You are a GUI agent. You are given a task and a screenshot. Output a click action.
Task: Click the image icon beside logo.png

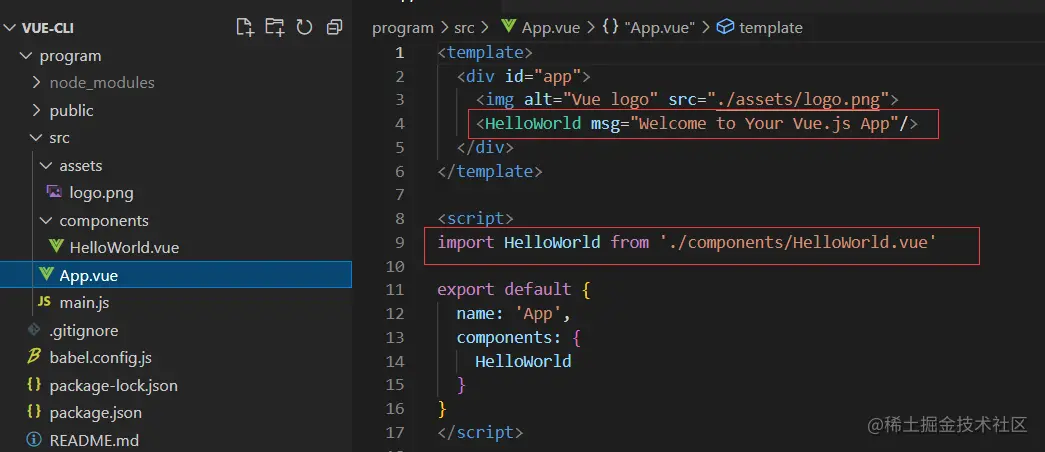pyautogui.click(x=54, y=192)
